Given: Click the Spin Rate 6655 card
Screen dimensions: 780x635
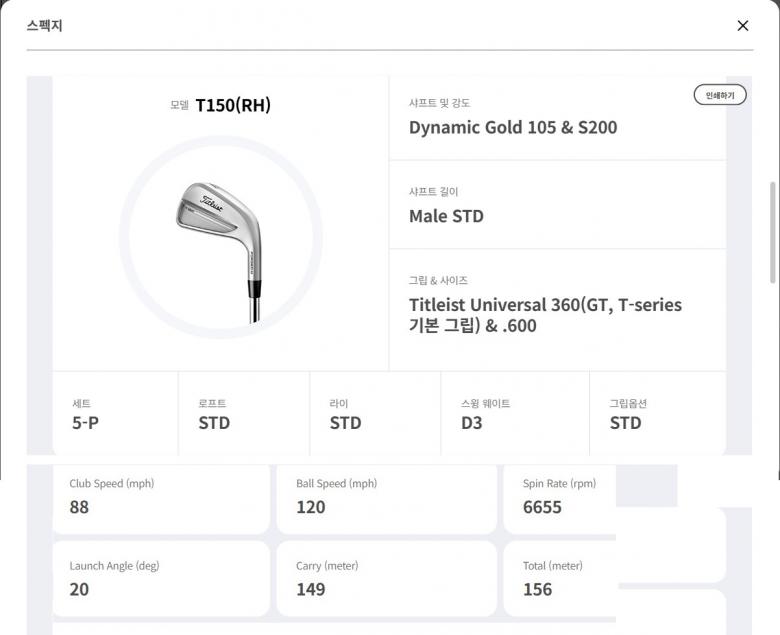Looking at the screenshot, I should (560, 497).
